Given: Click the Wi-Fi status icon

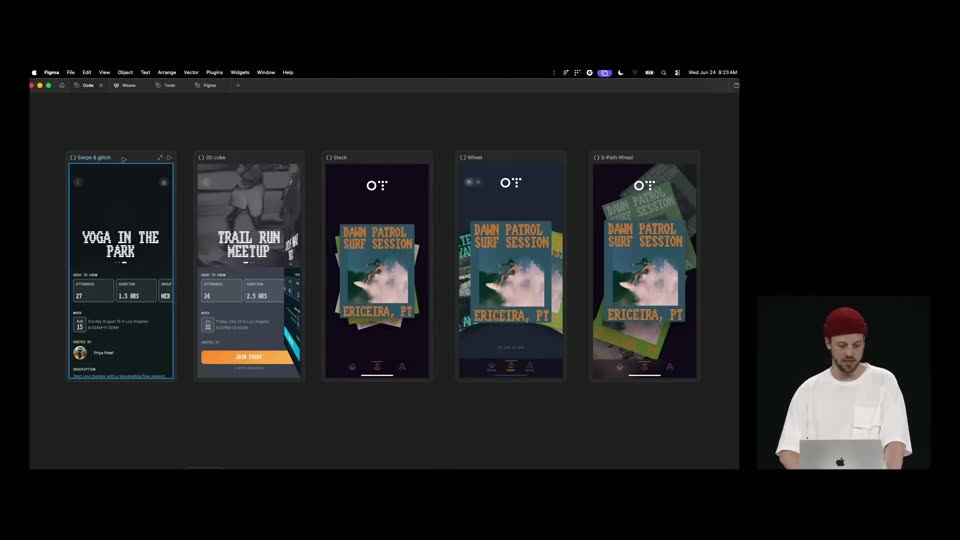Looking at the screenshot, I should [635, 72].
